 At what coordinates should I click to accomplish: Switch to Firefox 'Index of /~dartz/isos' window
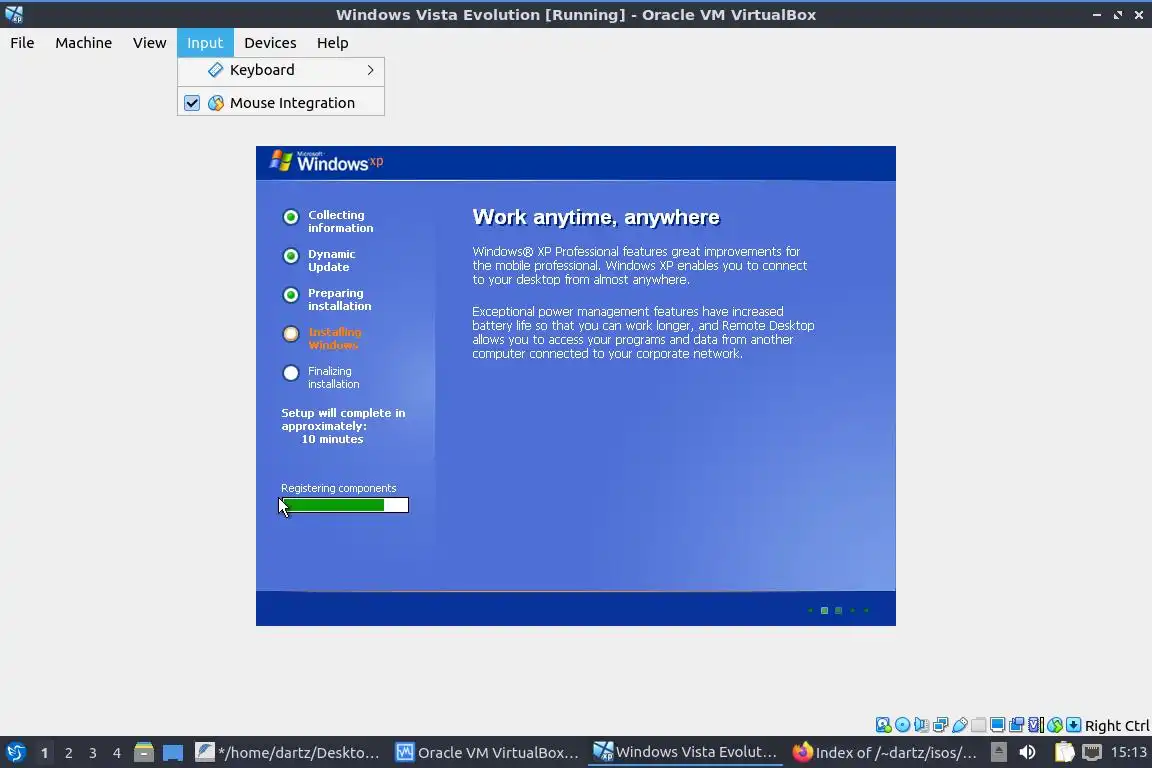[885, 752]
